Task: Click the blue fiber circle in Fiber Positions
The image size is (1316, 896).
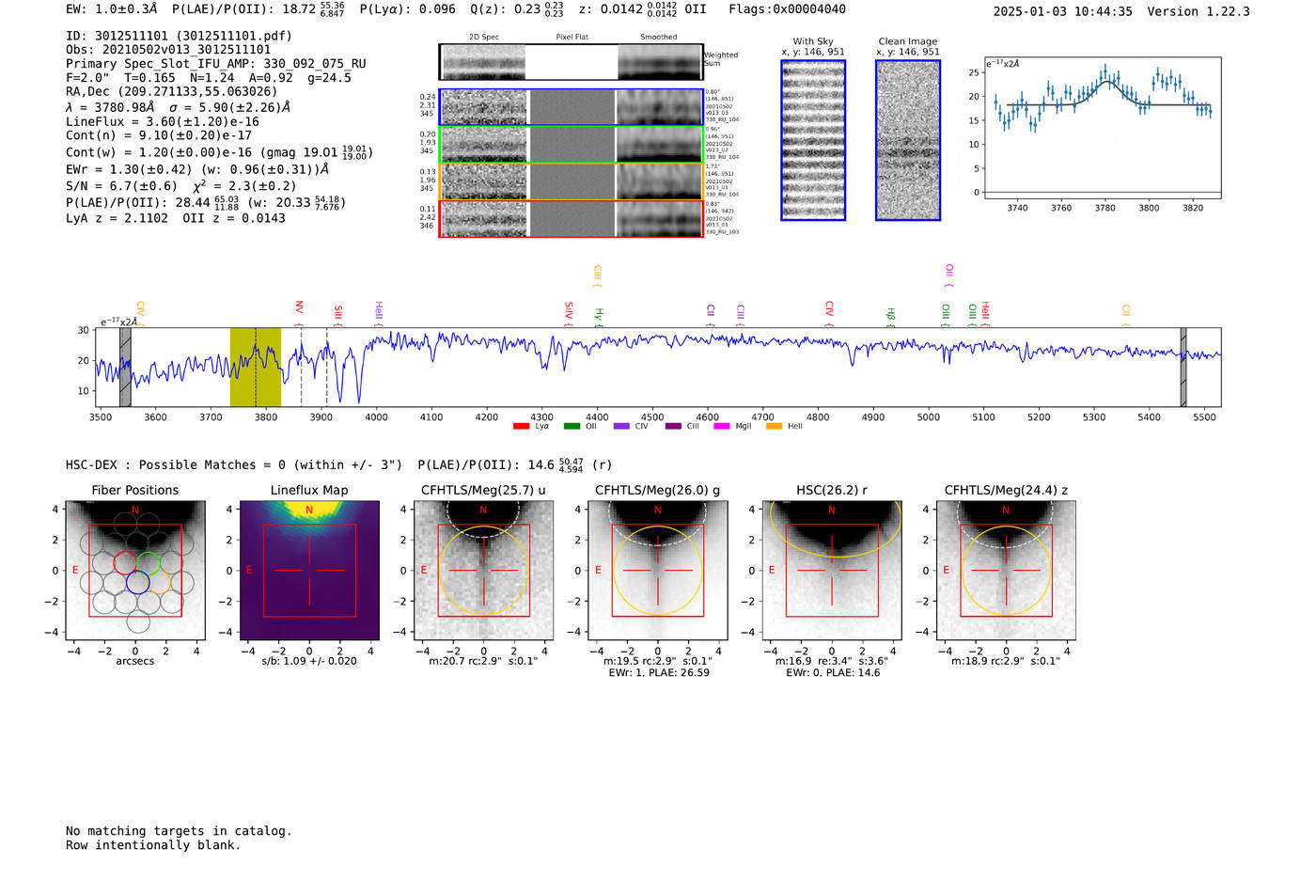Action: coord(137,582)
